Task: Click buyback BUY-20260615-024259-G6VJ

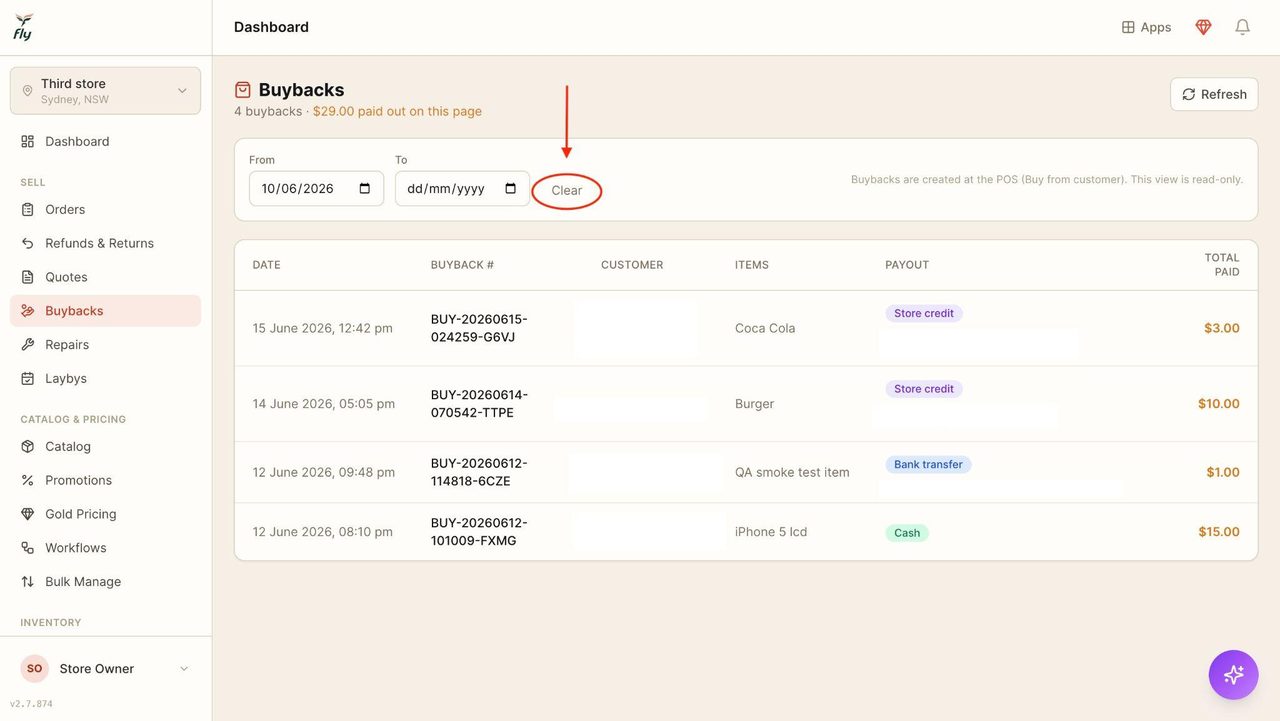Action: click(479, 328)
